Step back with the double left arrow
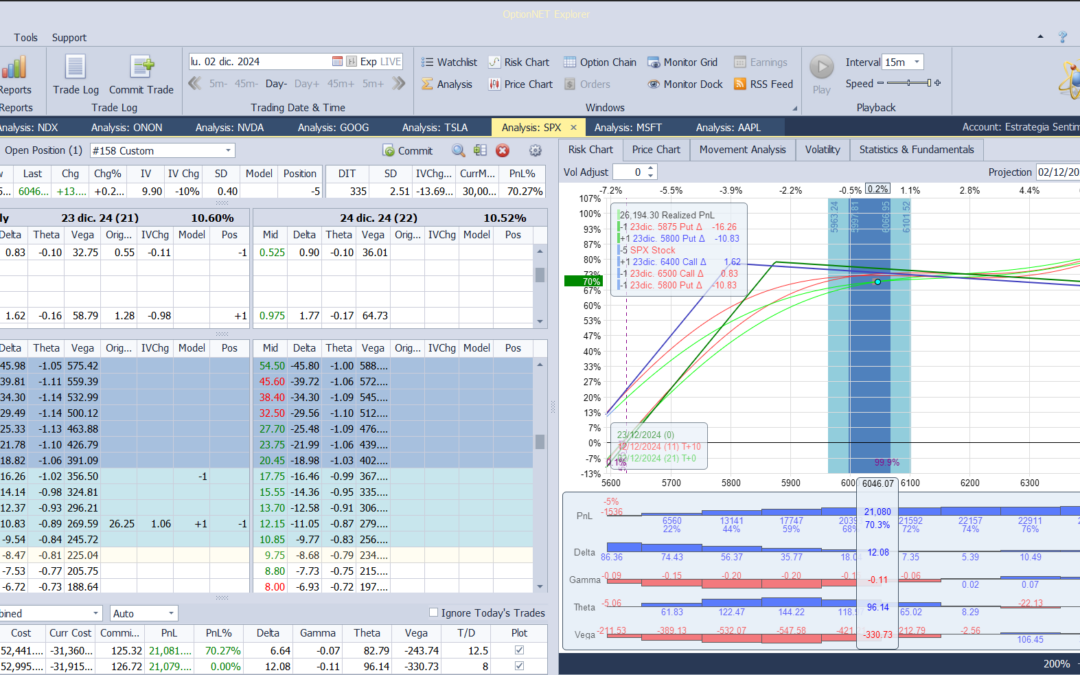 click(x=195, y=83)
